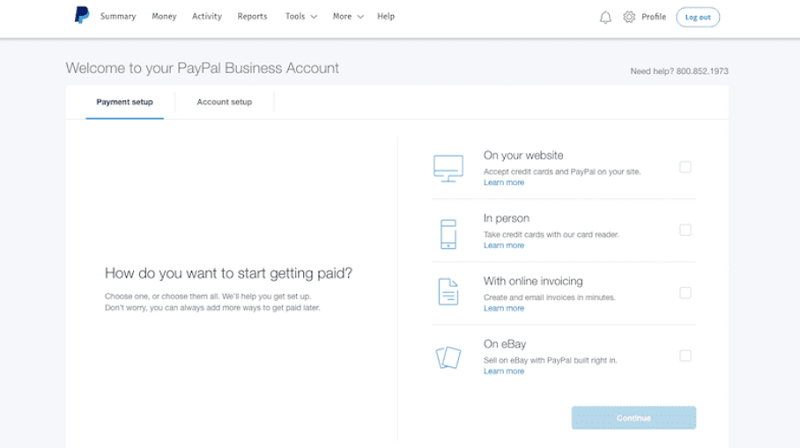Screen dimensions: 800x448
Task: Click 'Sell on eBay with PayPal built right in' text
Action: (x=551, y=360)
